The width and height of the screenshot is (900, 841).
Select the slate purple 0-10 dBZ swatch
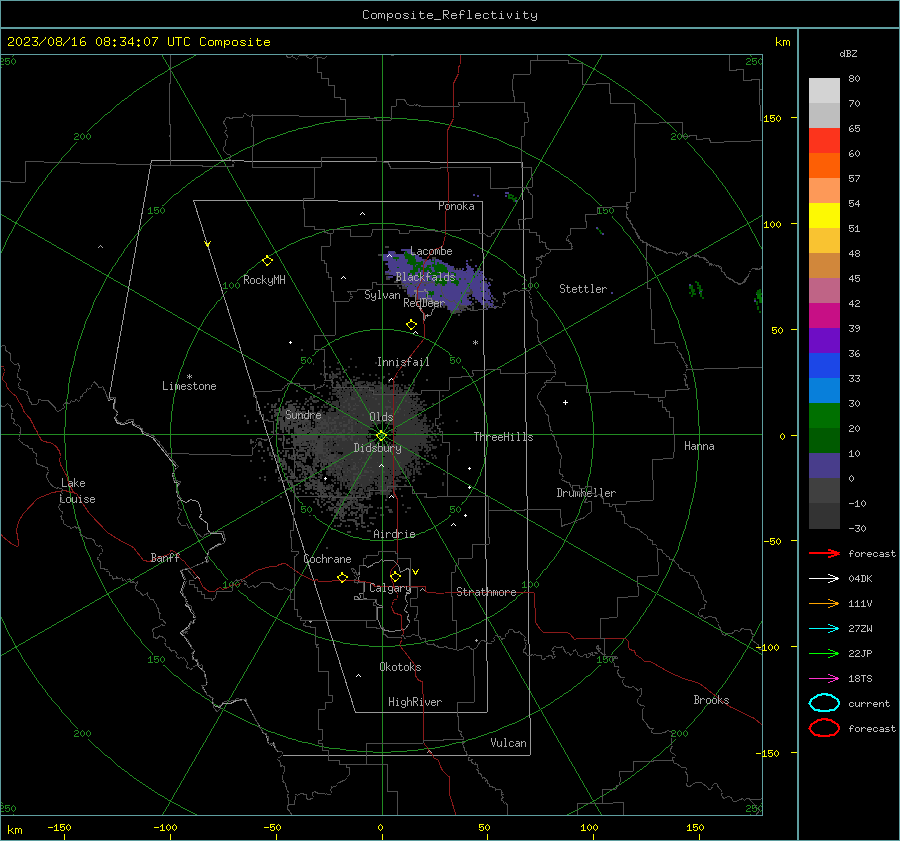click(824, 466)
